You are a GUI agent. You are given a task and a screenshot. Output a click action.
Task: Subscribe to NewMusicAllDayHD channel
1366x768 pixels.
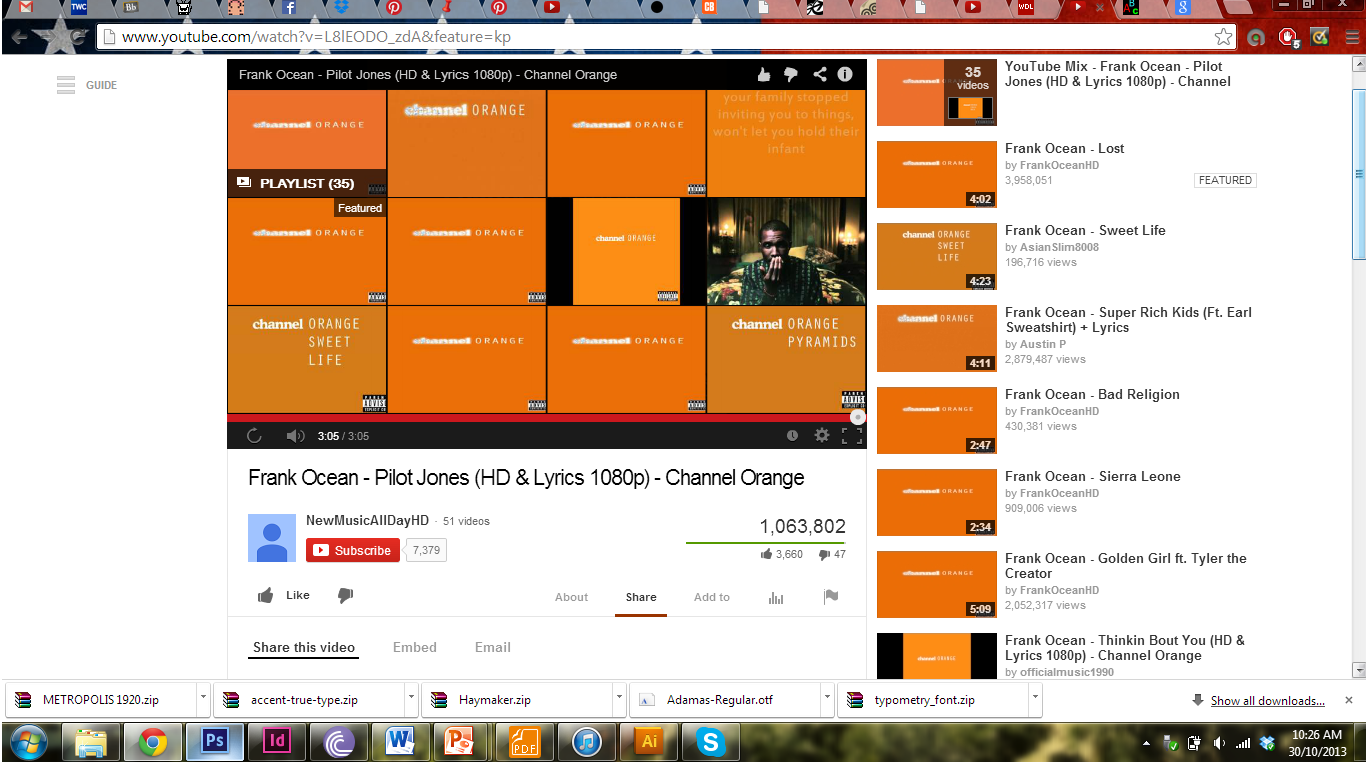click(352, 549)
